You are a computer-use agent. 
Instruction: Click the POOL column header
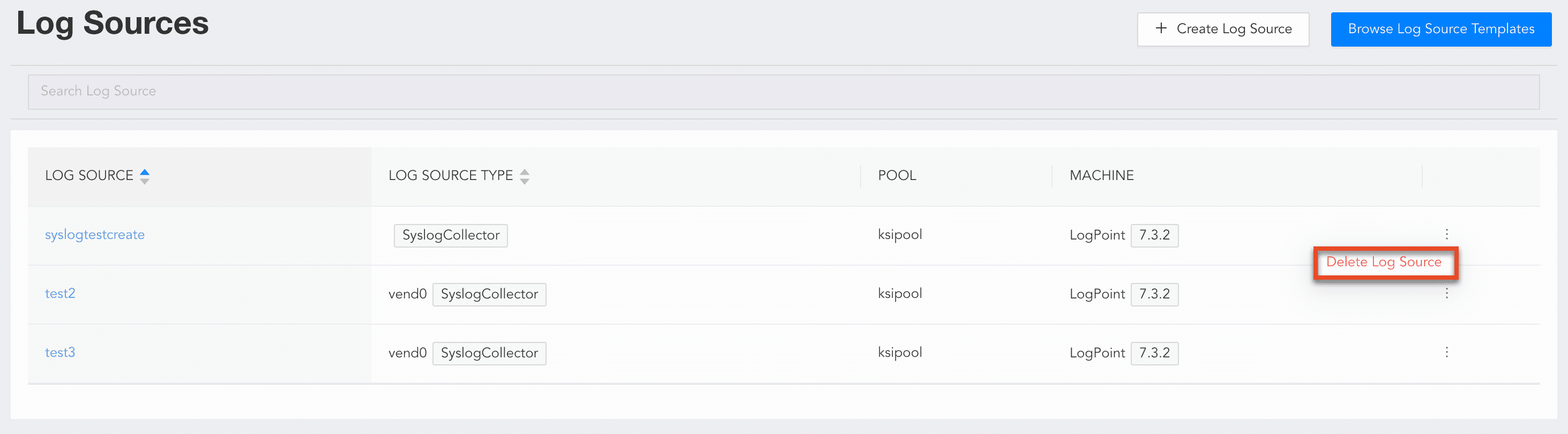click(897, 176)
